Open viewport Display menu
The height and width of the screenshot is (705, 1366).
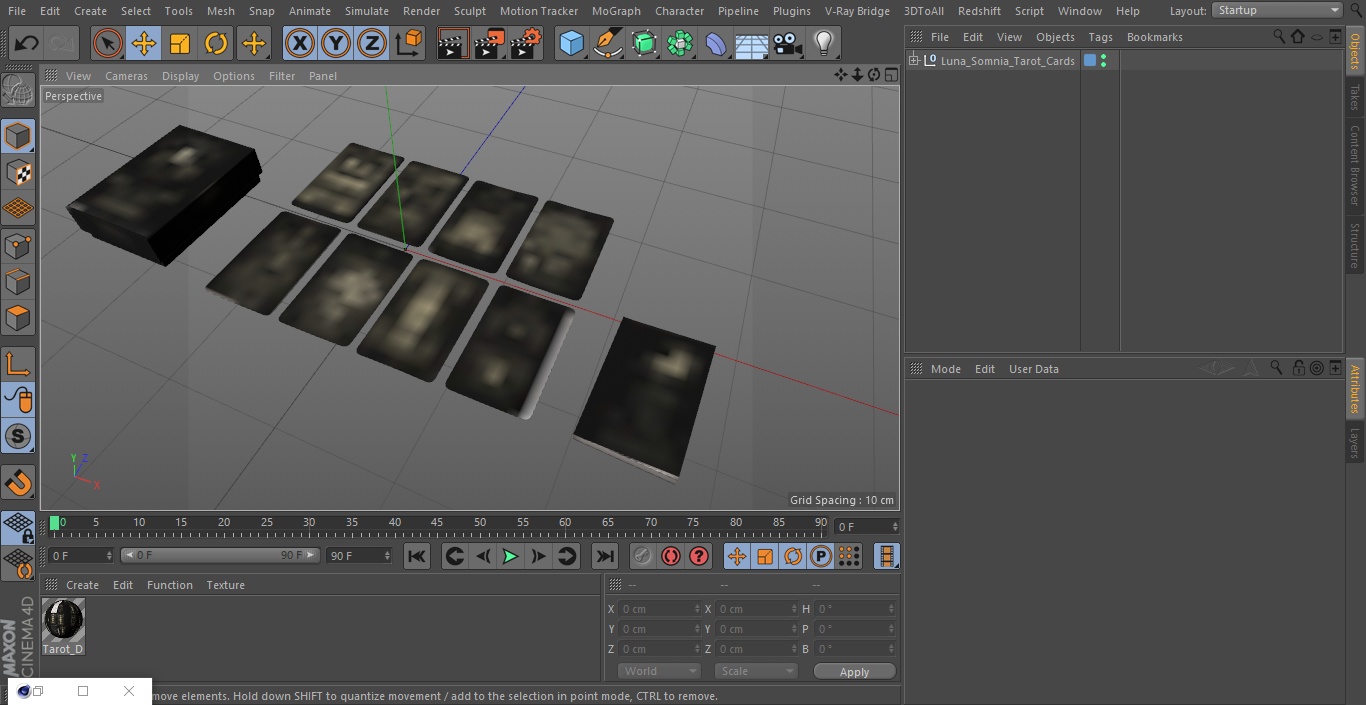point(180,76)
